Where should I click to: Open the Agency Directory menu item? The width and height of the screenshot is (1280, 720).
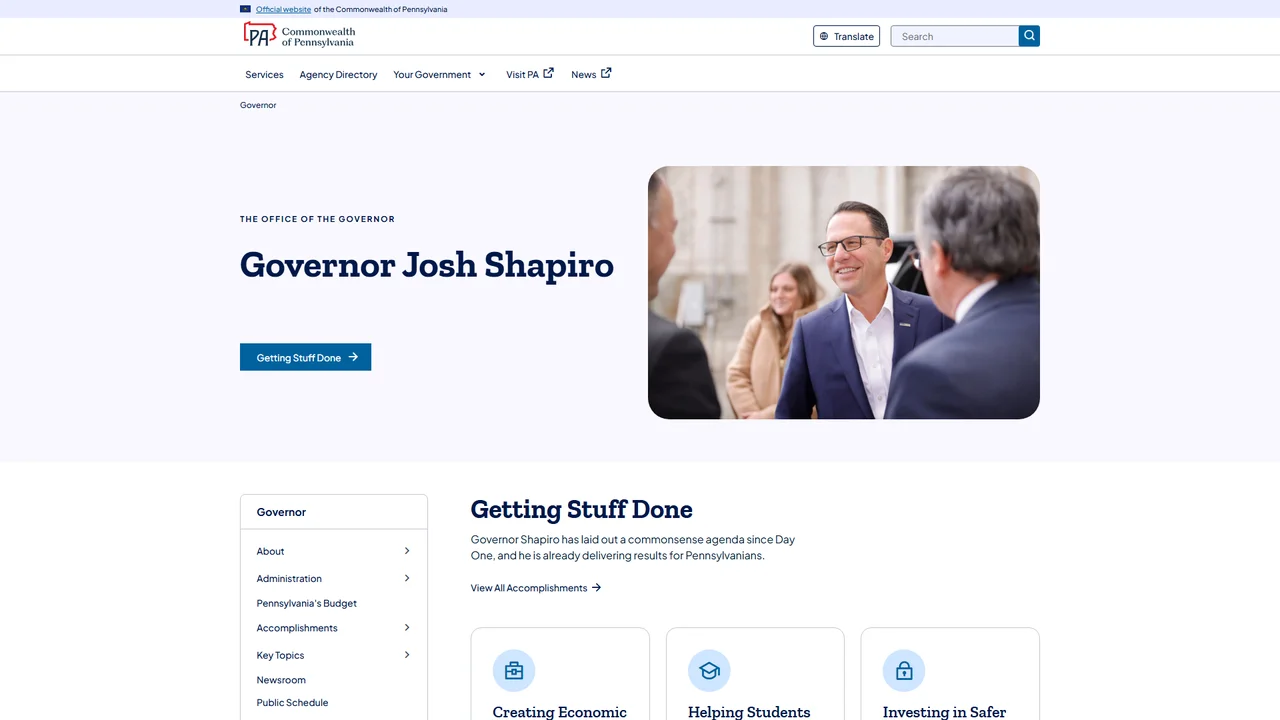point(338,74)
